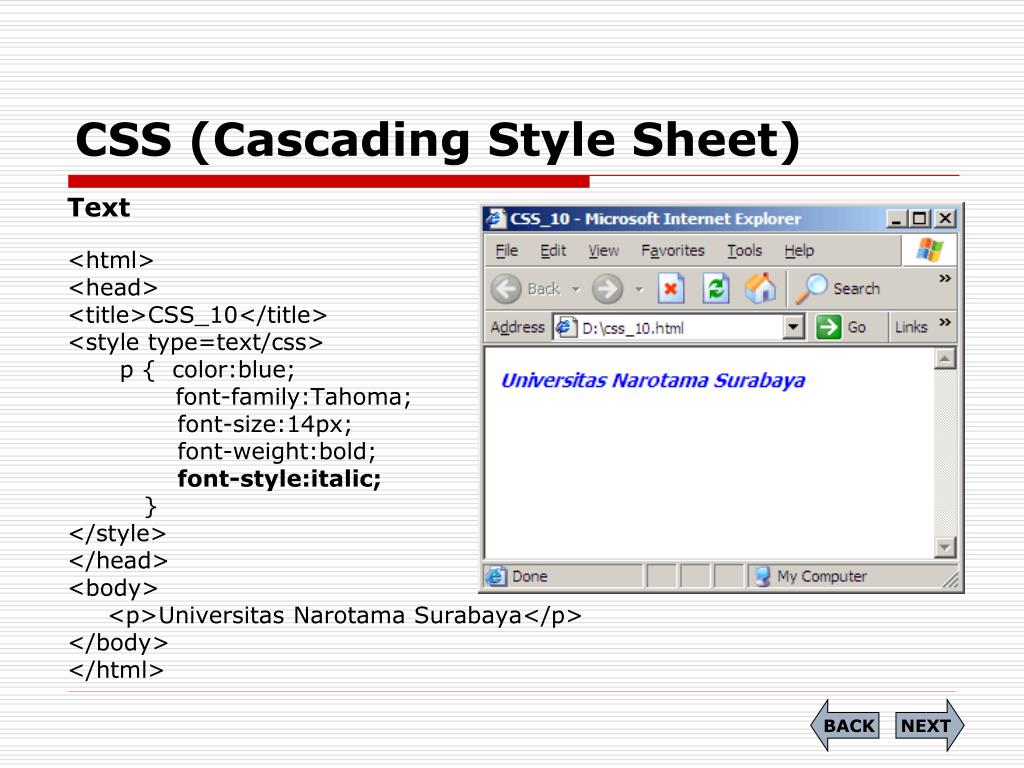Image resolution: width=1024 pixels, height=768 pixels.
Task: Click the Refresh icon with green arrows
Action: pyautogui.click(x=716, y=289)
